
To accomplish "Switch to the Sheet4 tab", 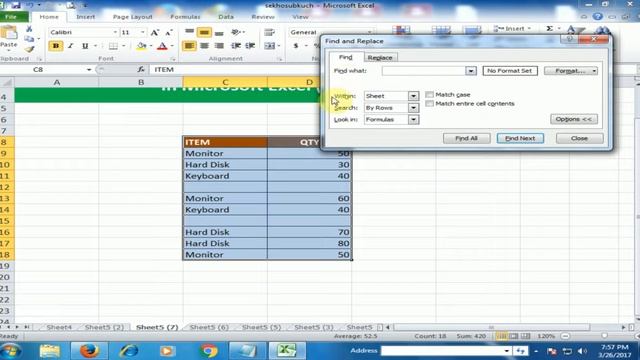I will pos(59,327).
